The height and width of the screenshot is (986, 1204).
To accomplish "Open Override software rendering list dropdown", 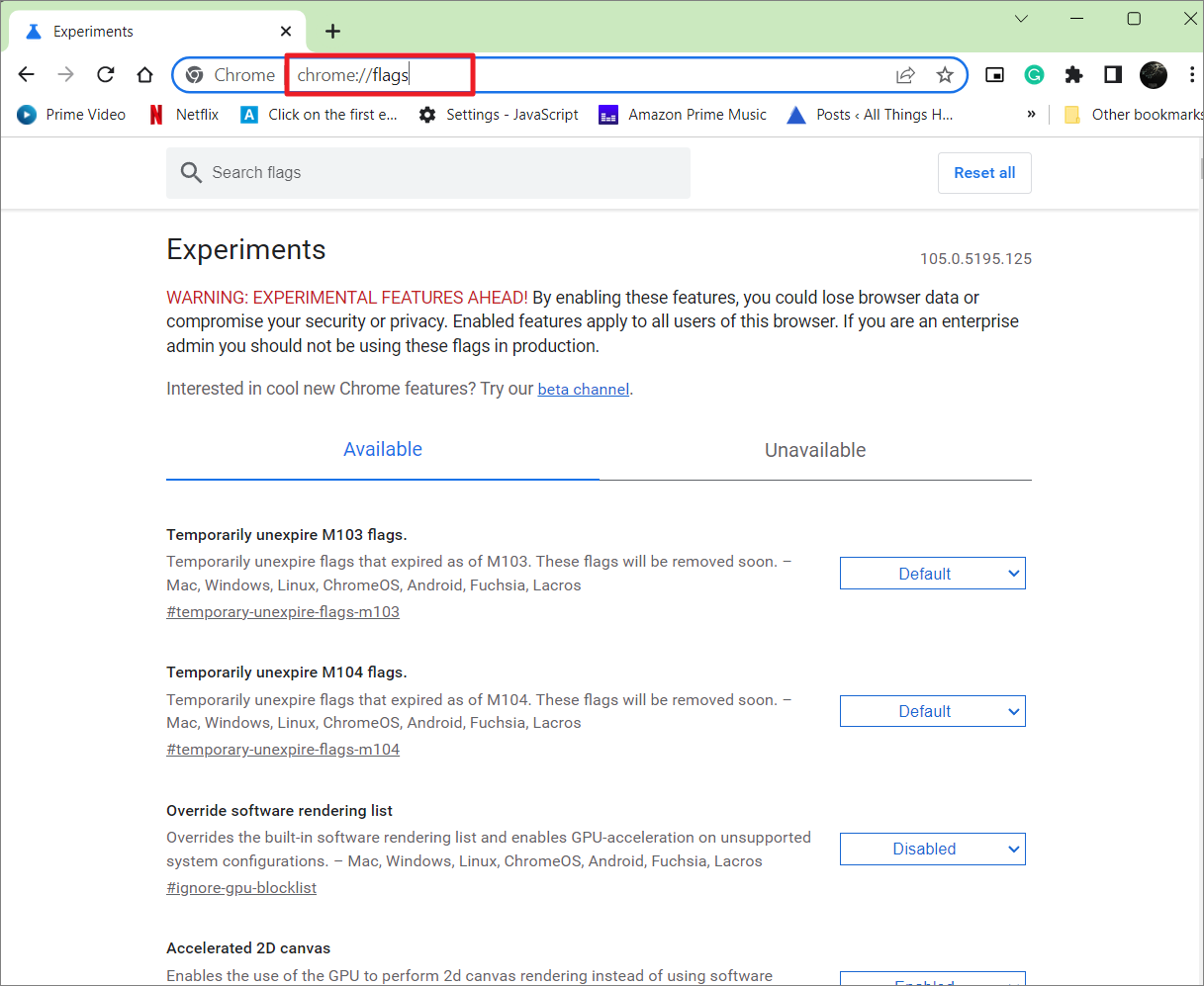I will [933, 849].
